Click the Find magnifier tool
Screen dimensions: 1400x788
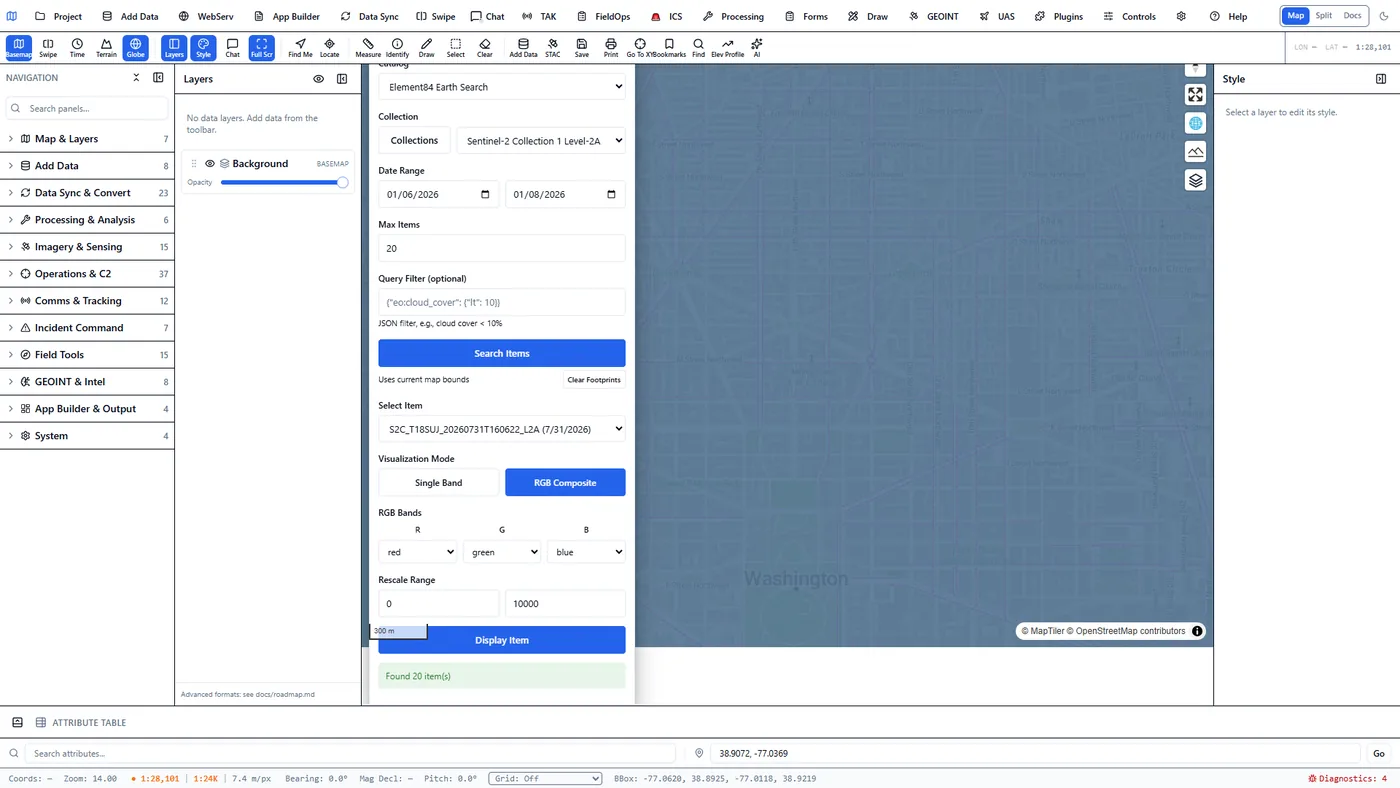tap(698, 47)
